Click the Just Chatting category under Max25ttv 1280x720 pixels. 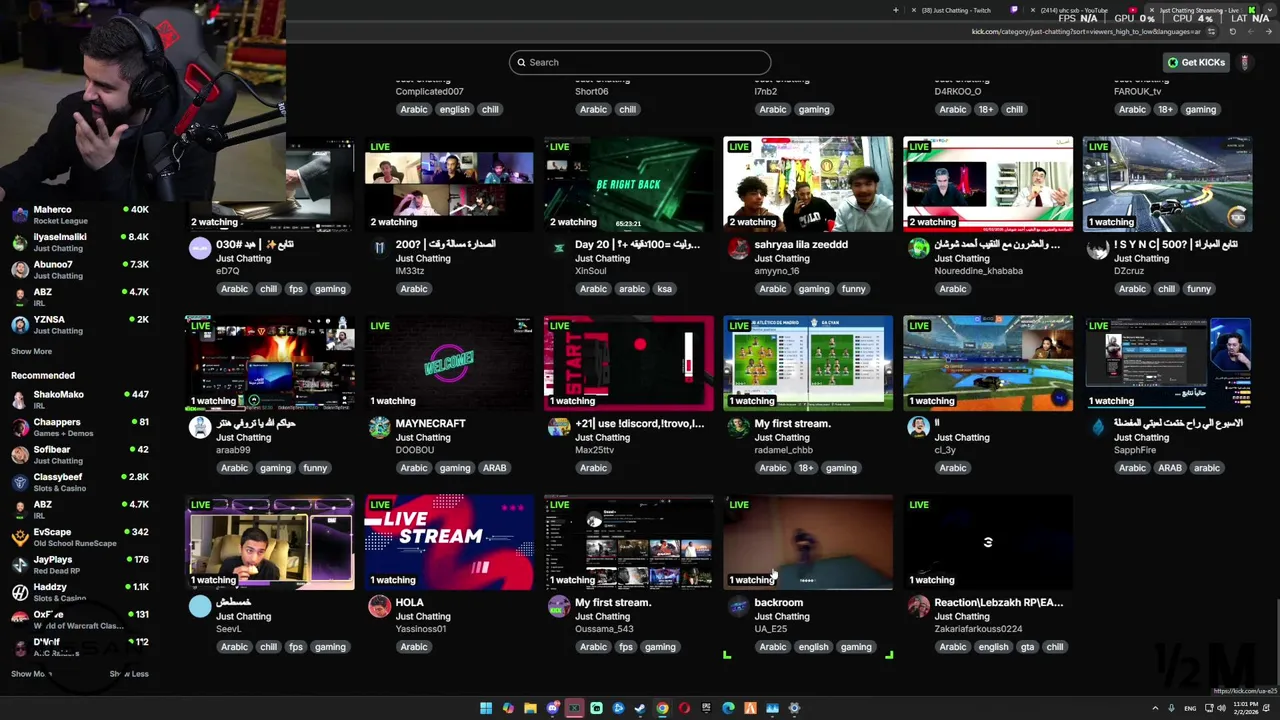click(x=602, y=437)
